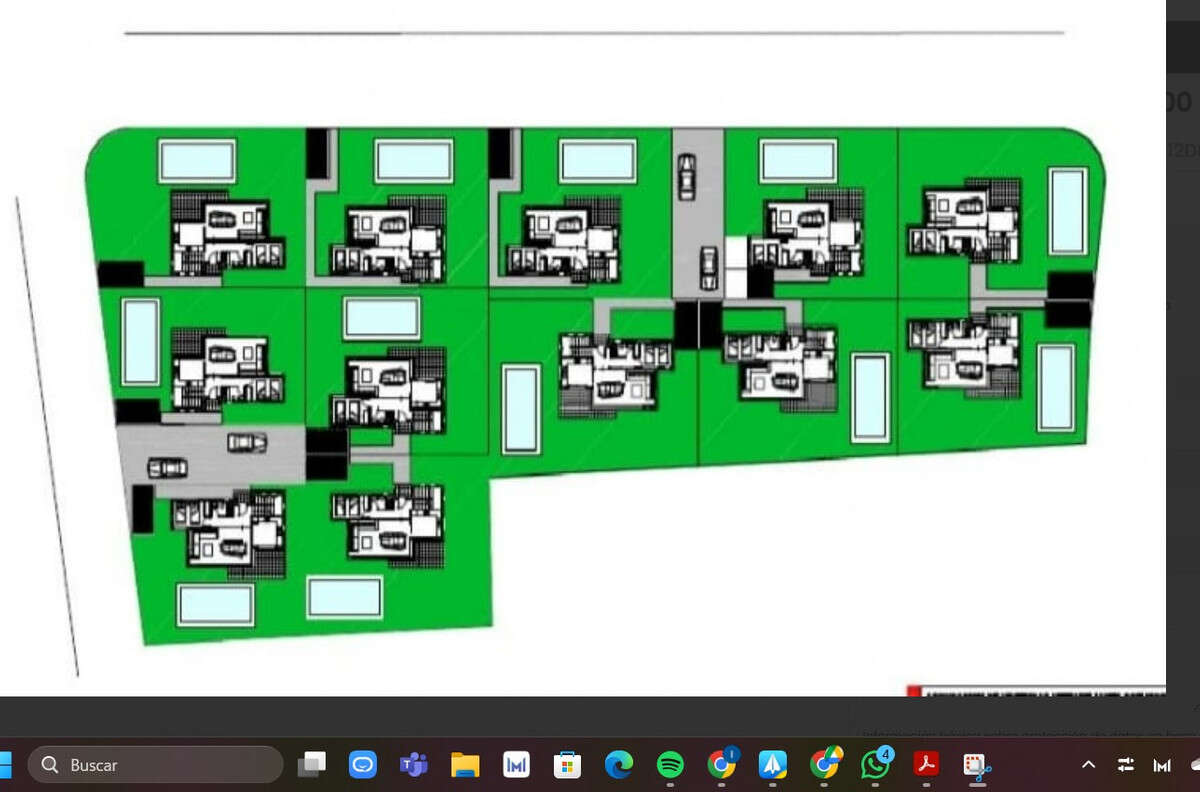Open Chrome icon with blue notification badge
Image resolution: width=1200 pixels, height=792 pixels.
coord(722,765)
